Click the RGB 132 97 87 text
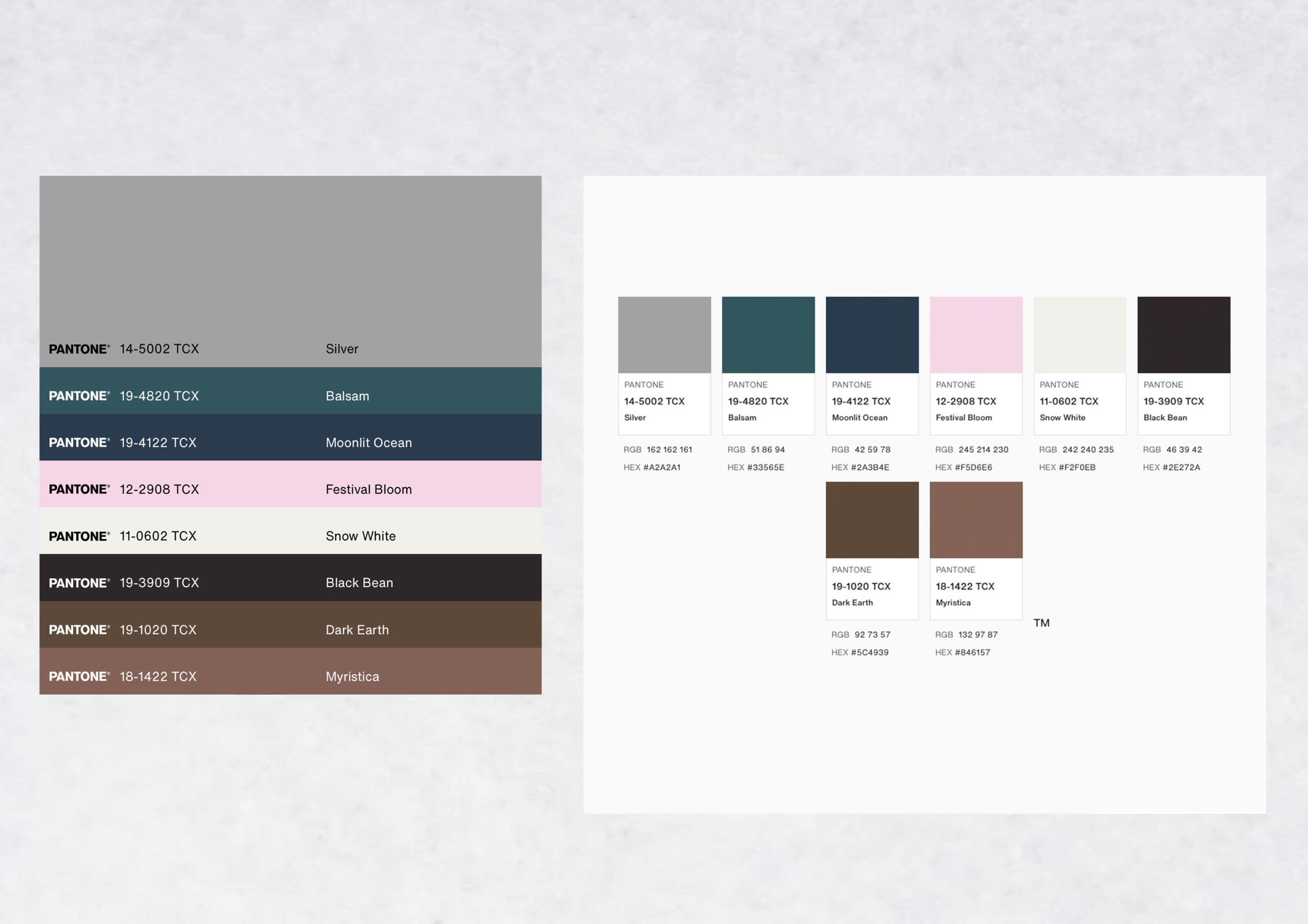Screen dimensions: 1308x924 tap(966, 634)
